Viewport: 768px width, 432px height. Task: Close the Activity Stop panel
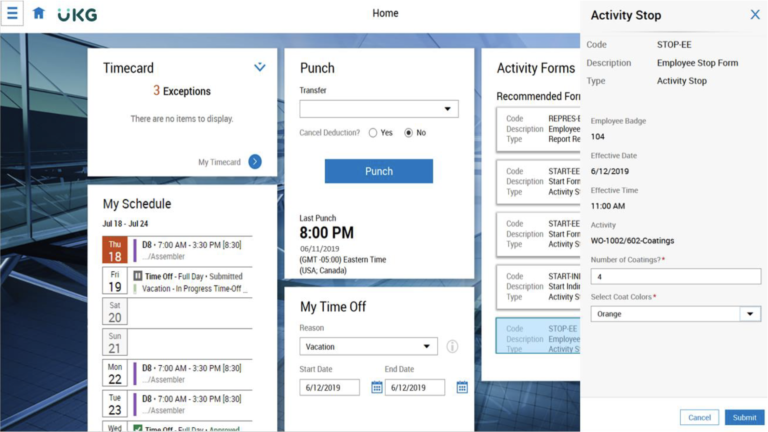tap(755, 15)
